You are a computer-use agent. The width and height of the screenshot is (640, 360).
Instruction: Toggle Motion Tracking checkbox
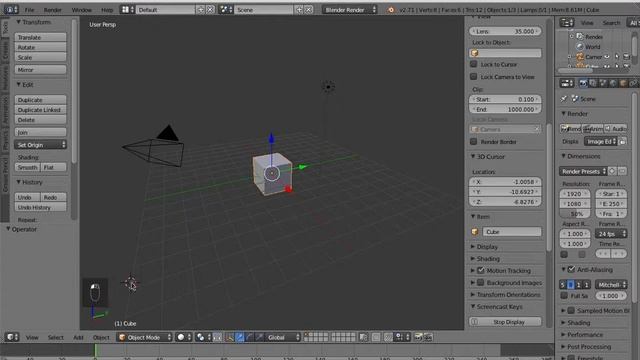(481, 270)
